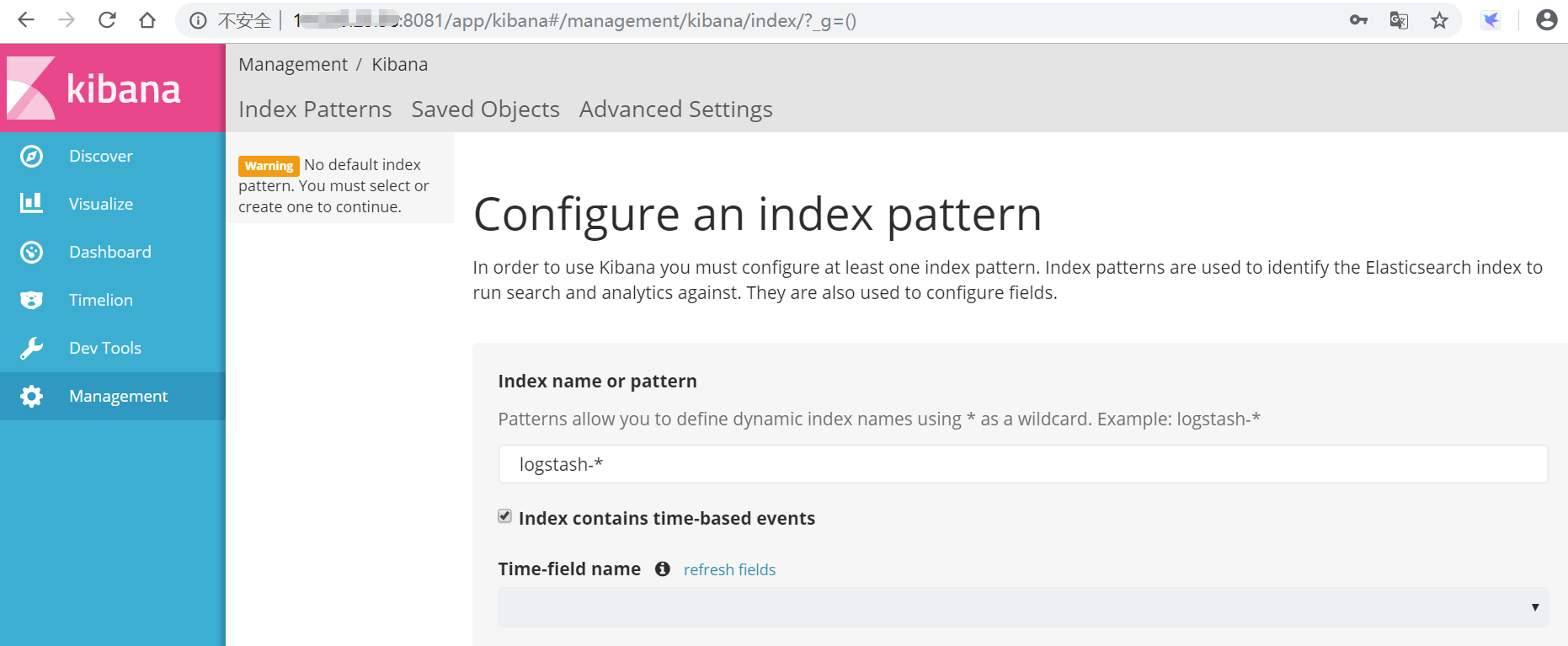Click the Time-field name info icon

click(663, 569)
